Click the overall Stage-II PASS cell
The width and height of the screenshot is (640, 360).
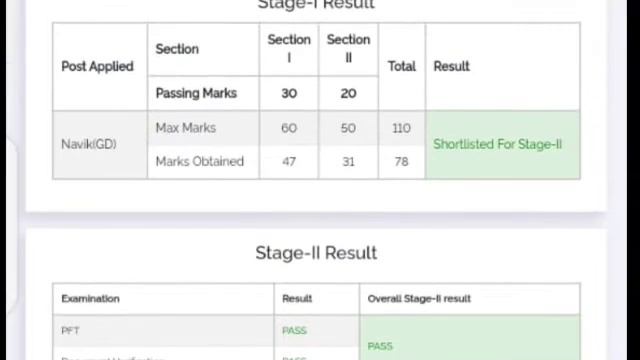[469, 338]
